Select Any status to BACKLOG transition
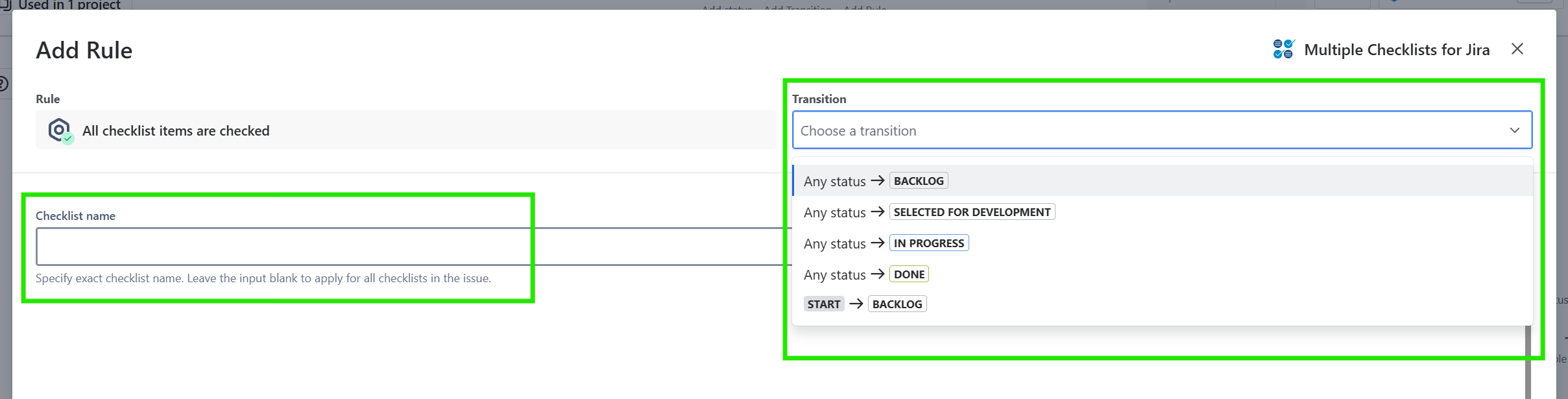 [1162, 180]
